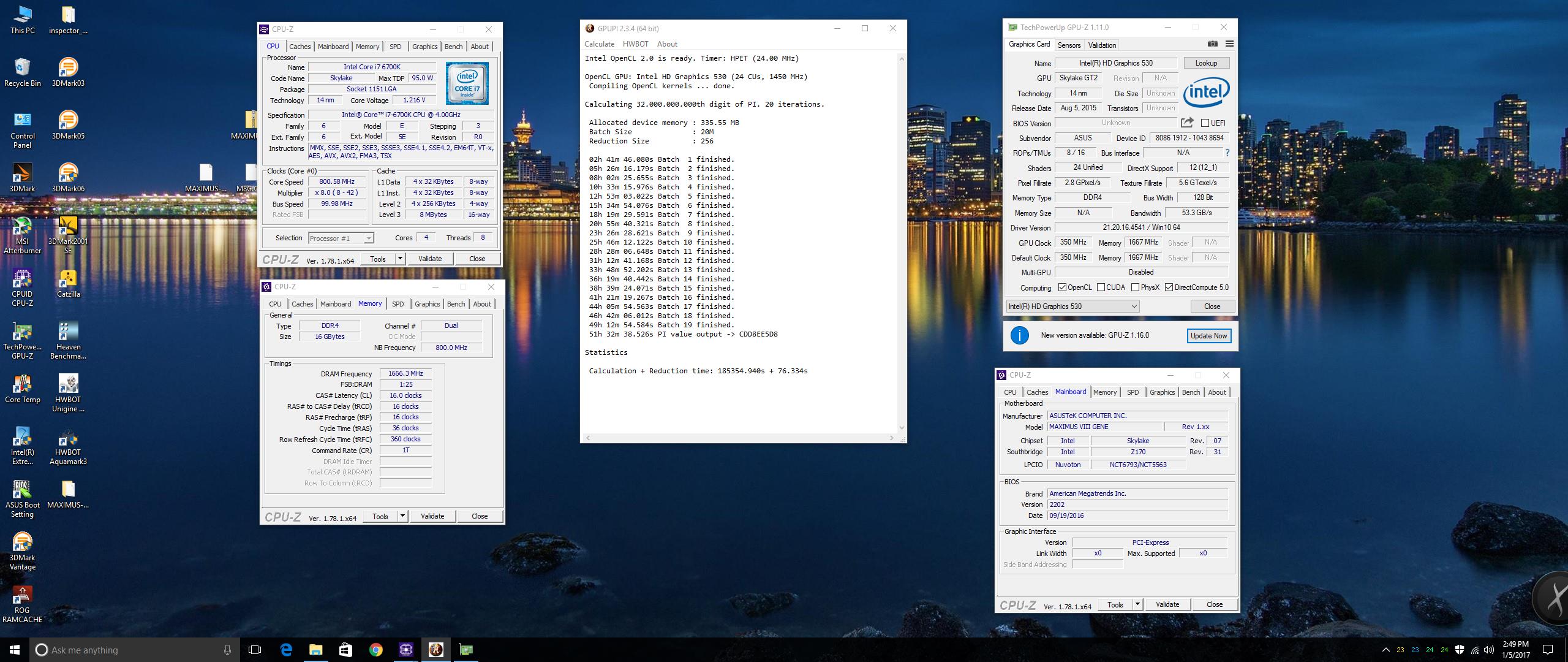
Task: Toggle the OpenCL checkbox in GPU-Z
Action: (1062, 287)
